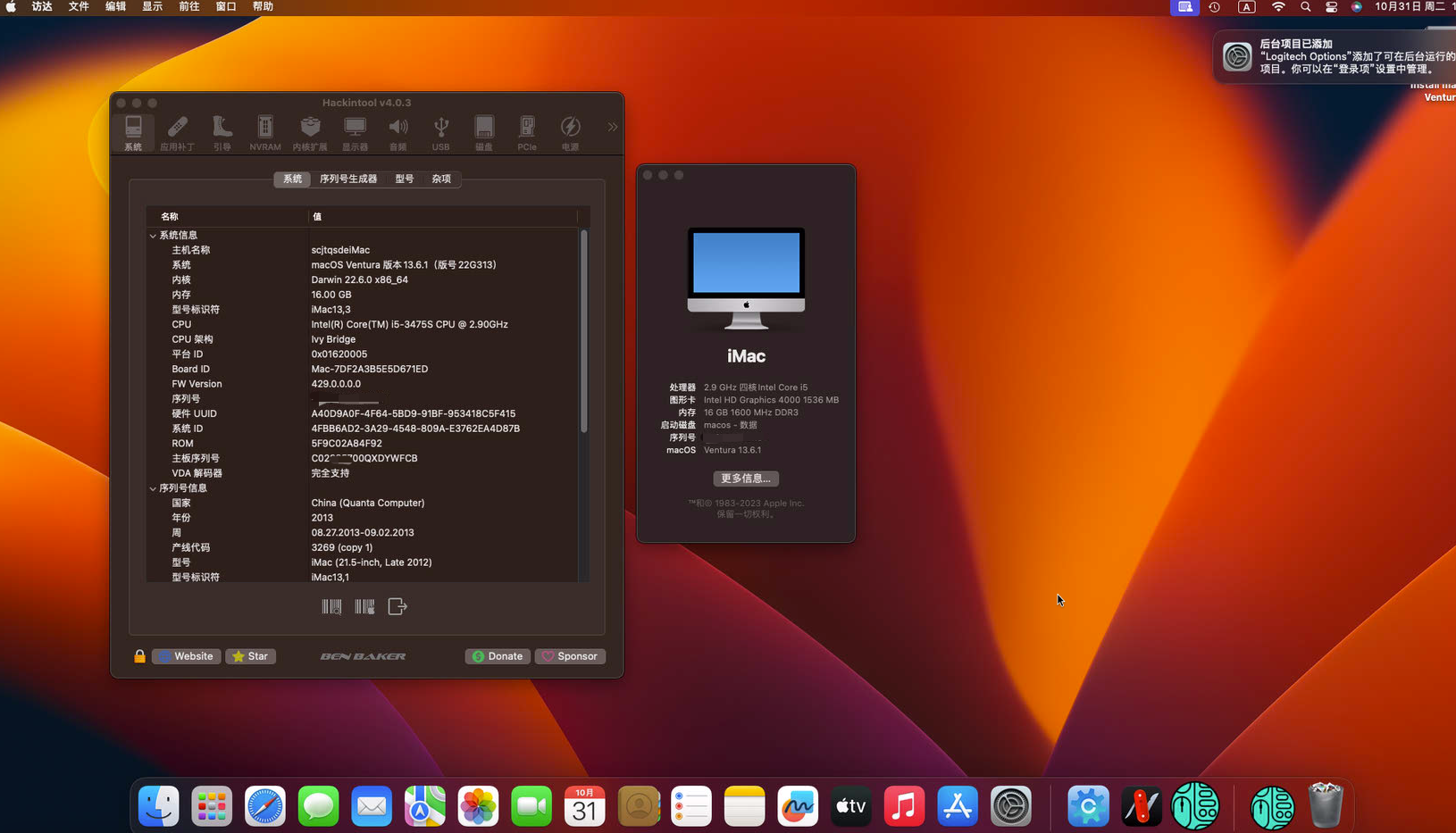This screenshot has width=1456, height=833.
Task: Open the Apple menu
Action: (11, 6)
